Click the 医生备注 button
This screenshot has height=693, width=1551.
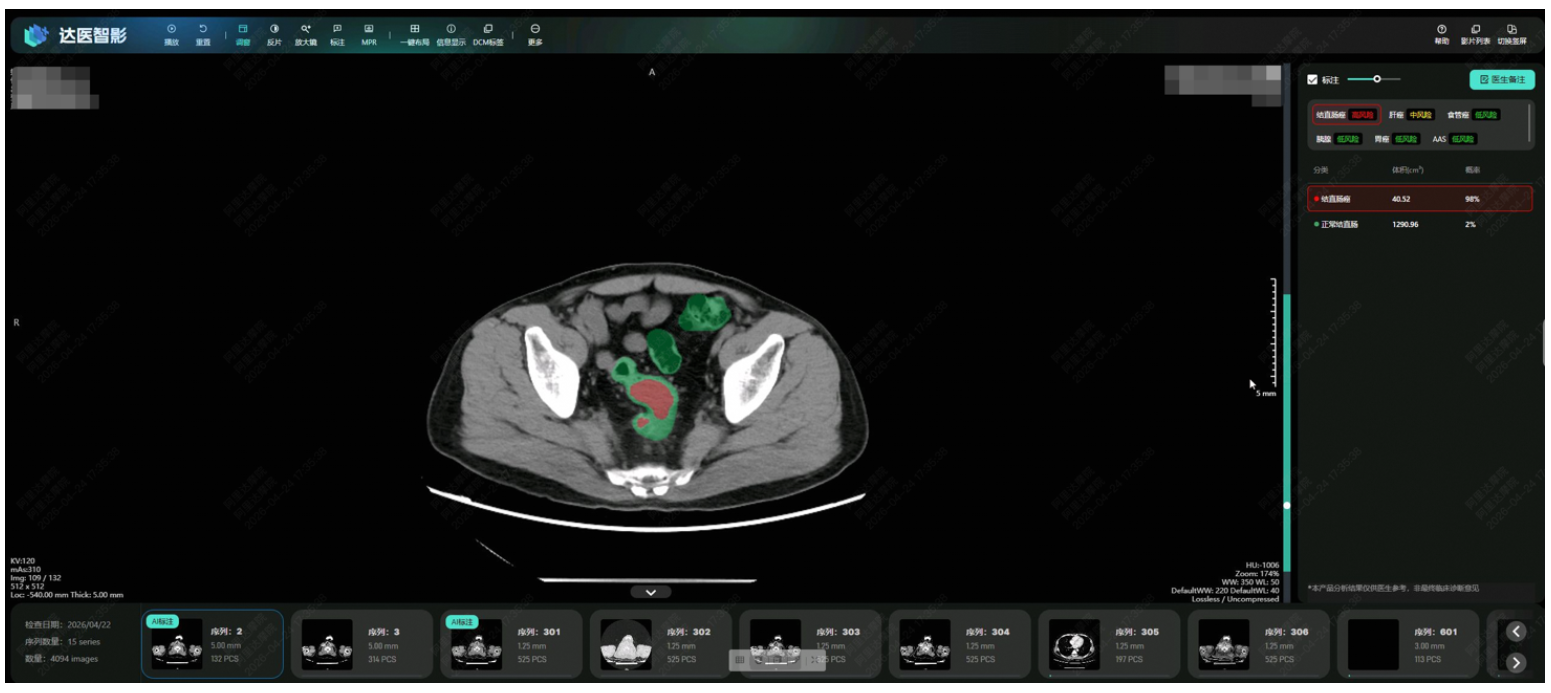coord(1501,79)
